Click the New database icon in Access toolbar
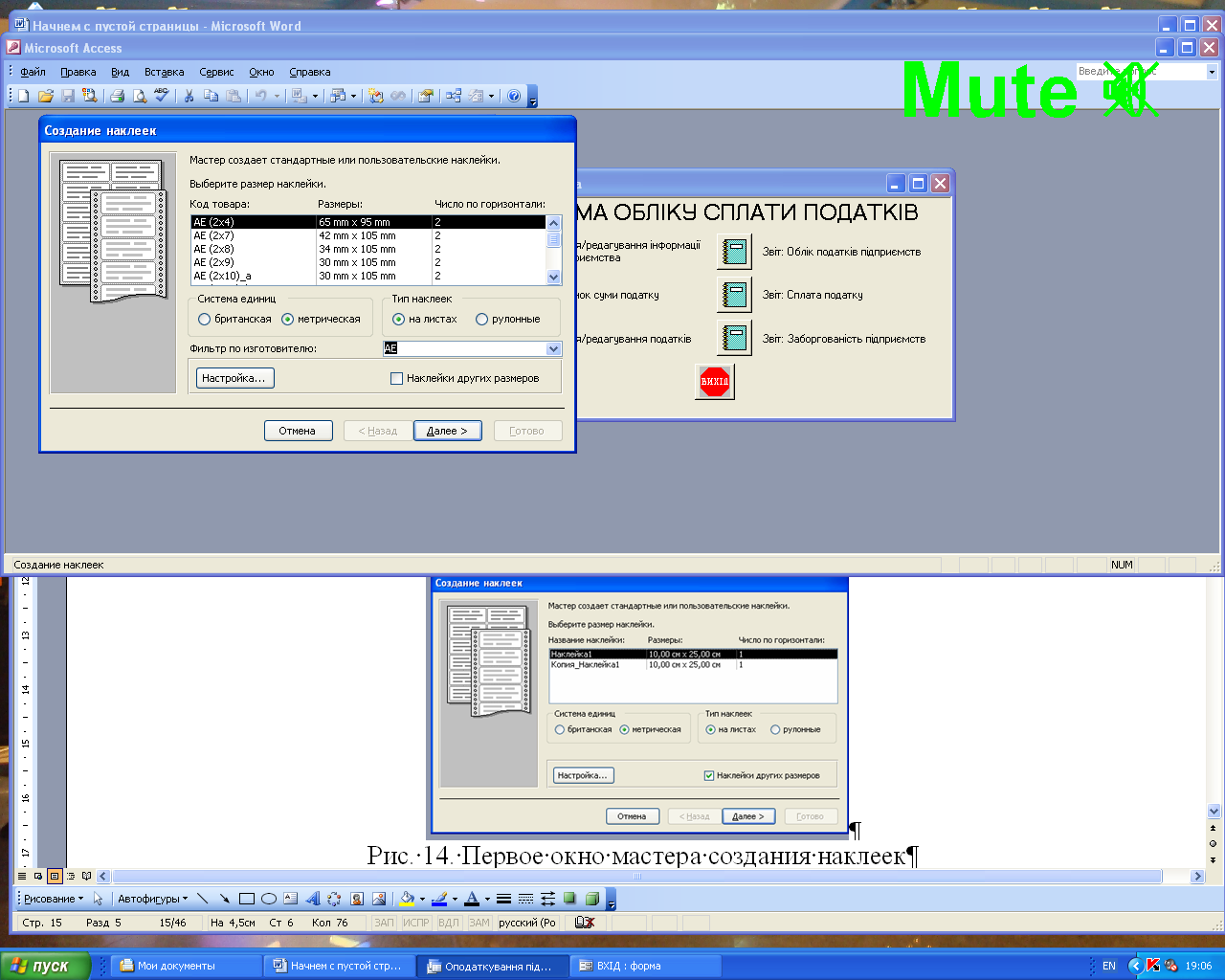The width and height of the screenshot is (1225, 980). pos(24,96)
